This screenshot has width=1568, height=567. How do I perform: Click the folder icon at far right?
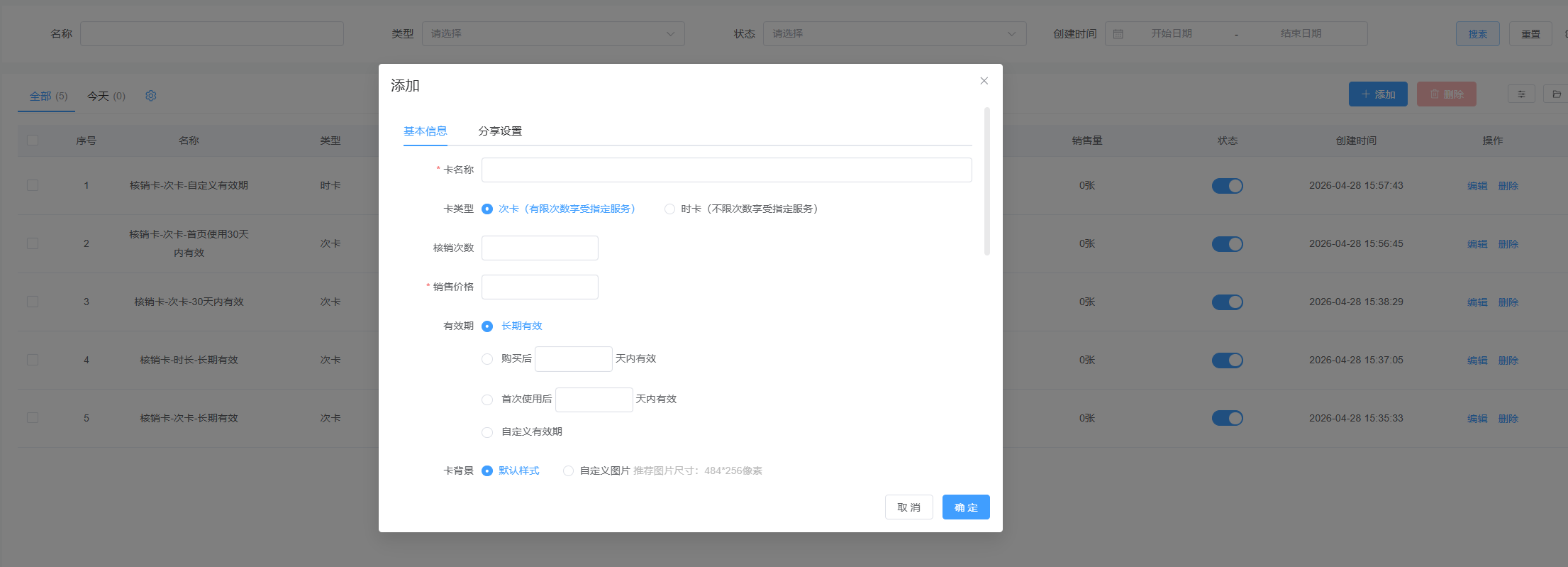coord(1556,94)
